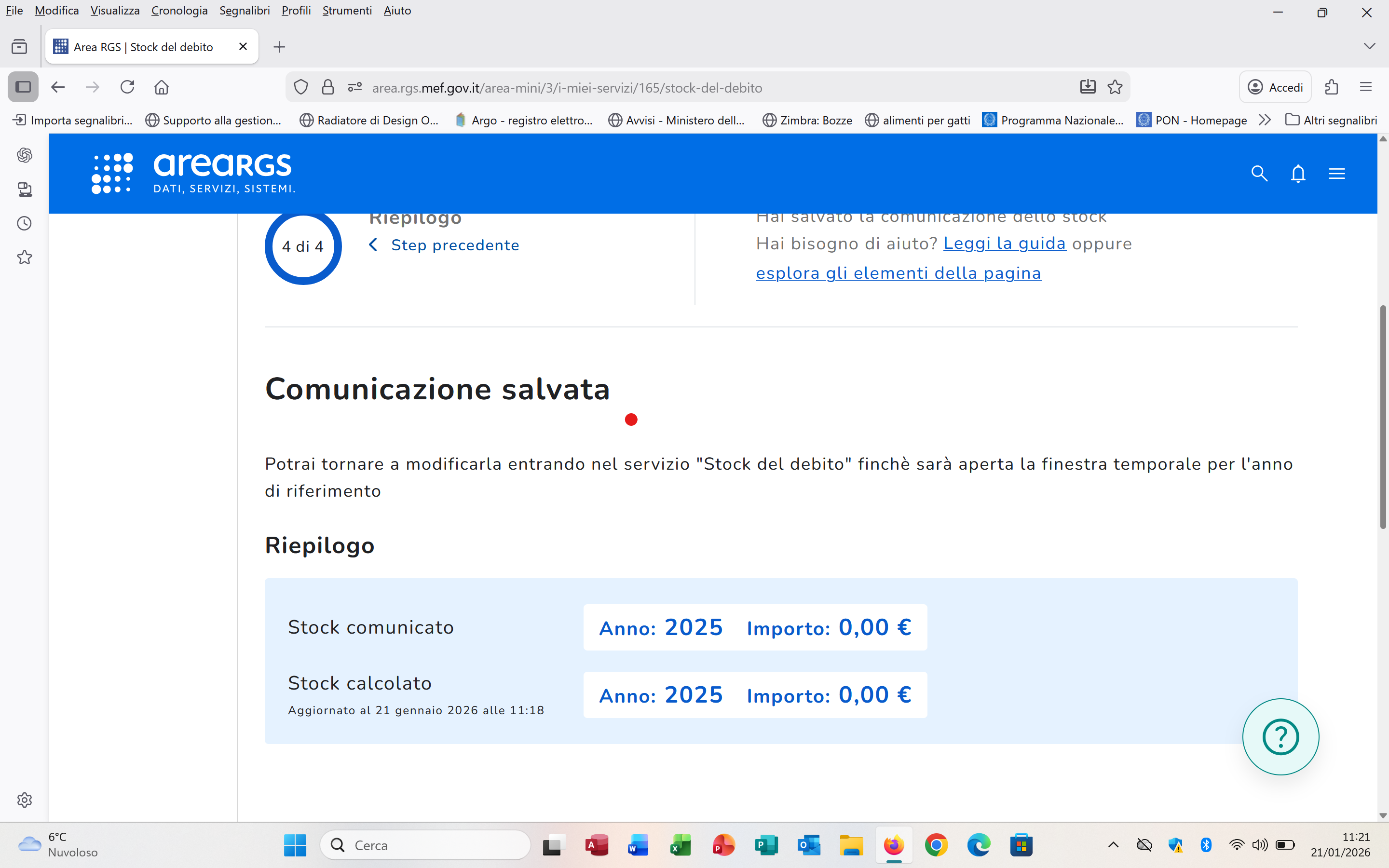The height and width of the screenshot is (868, 1389).
Task: Click the Step precedente link
Action: coord(455,245)
